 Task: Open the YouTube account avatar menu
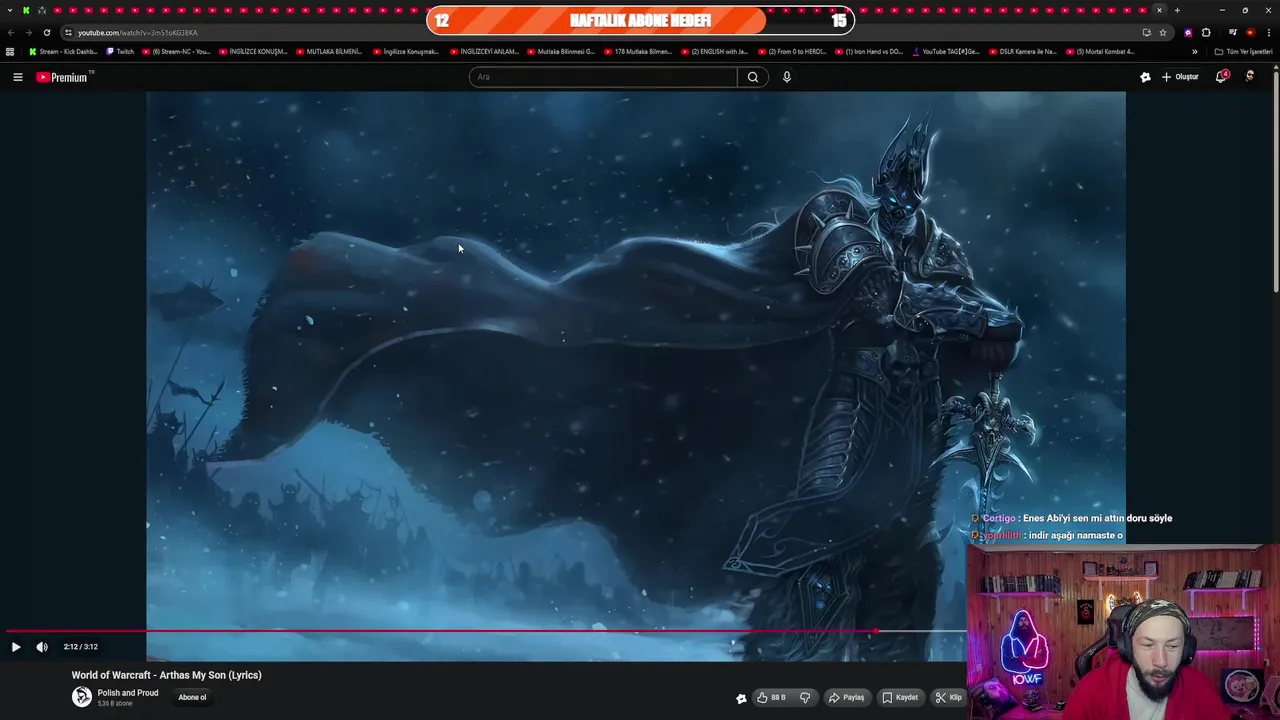click(x=1250, y=77)
